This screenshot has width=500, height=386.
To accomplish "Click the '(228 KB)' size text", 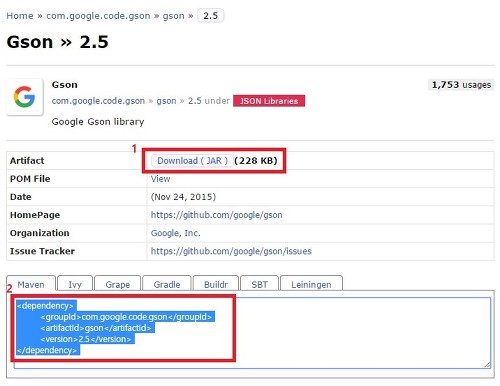I will pyautogui.click(x=256, y=161).
